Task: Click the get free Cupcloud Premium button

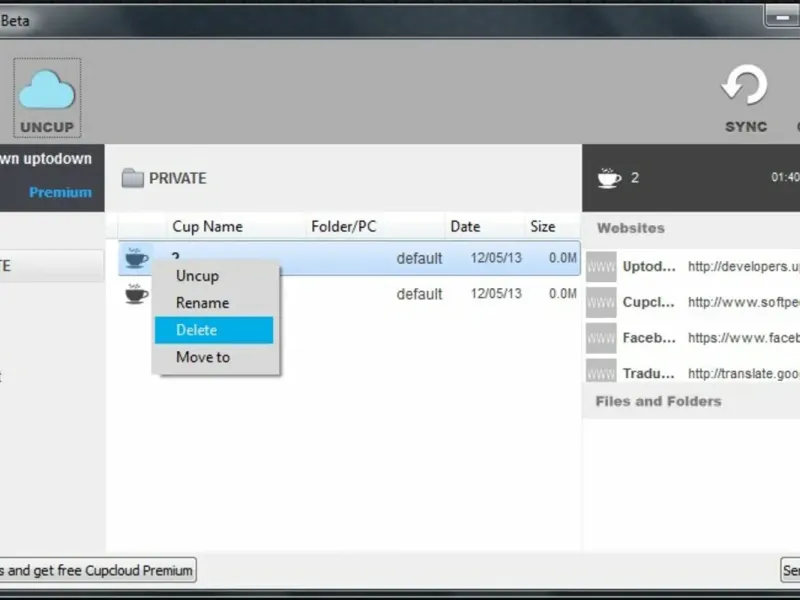Action: (x=97, y=570)
